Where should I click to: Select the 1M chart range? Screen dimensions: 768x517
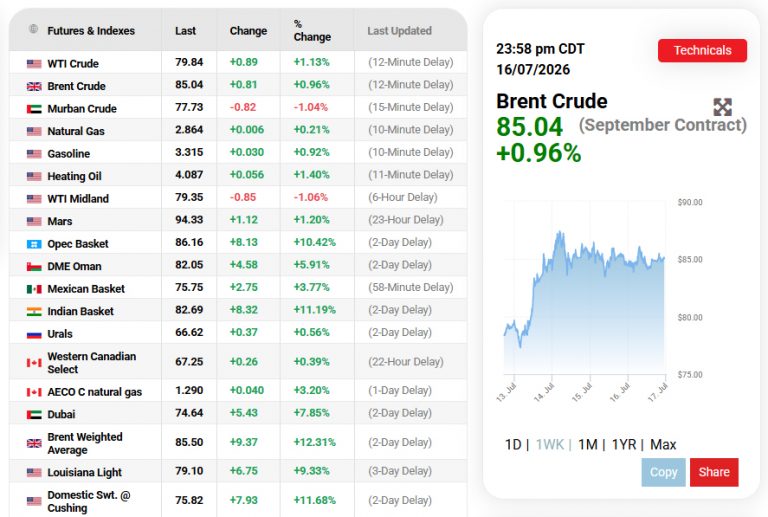[x=588, y=445]
